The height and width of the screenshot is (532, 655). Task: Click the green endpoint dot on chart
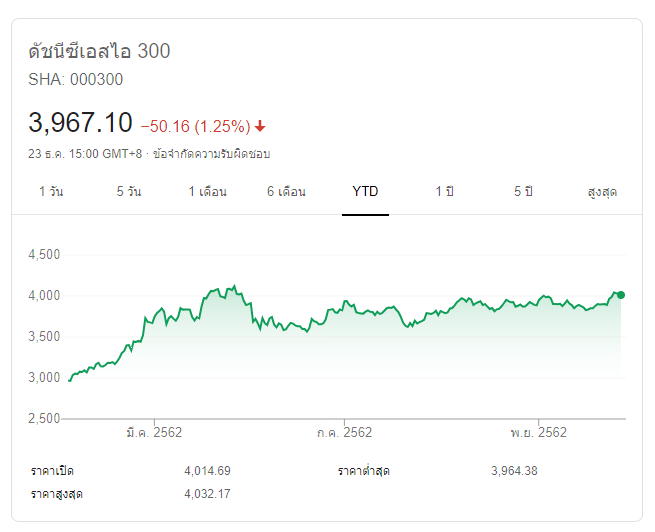(621, 294)
